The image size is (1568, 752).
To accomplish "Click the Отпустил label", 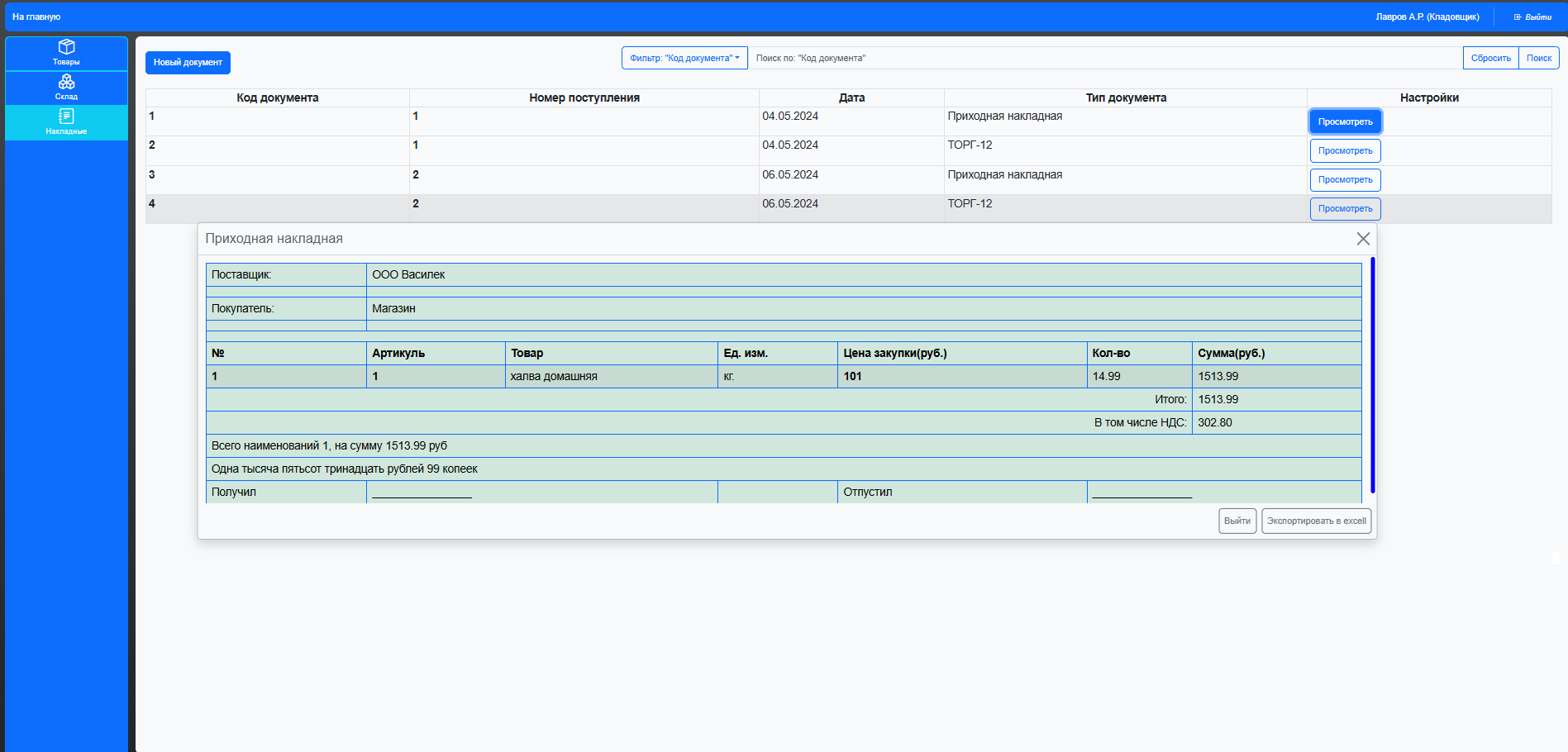I will [868, 492].
